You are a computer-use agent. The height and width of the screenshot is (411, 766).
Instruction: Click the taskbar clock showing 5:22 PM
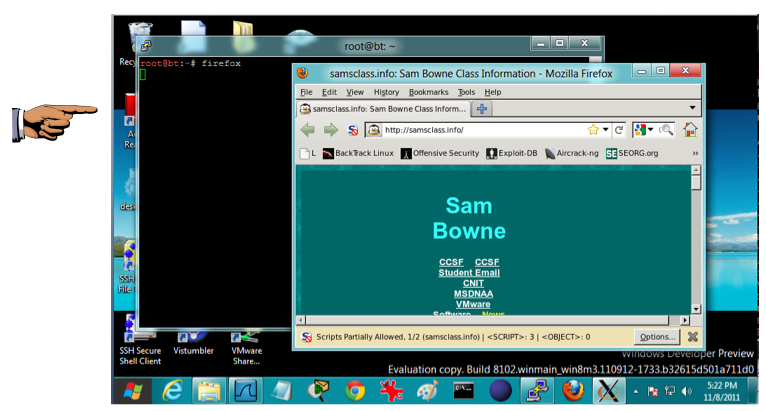pos(722,391)
